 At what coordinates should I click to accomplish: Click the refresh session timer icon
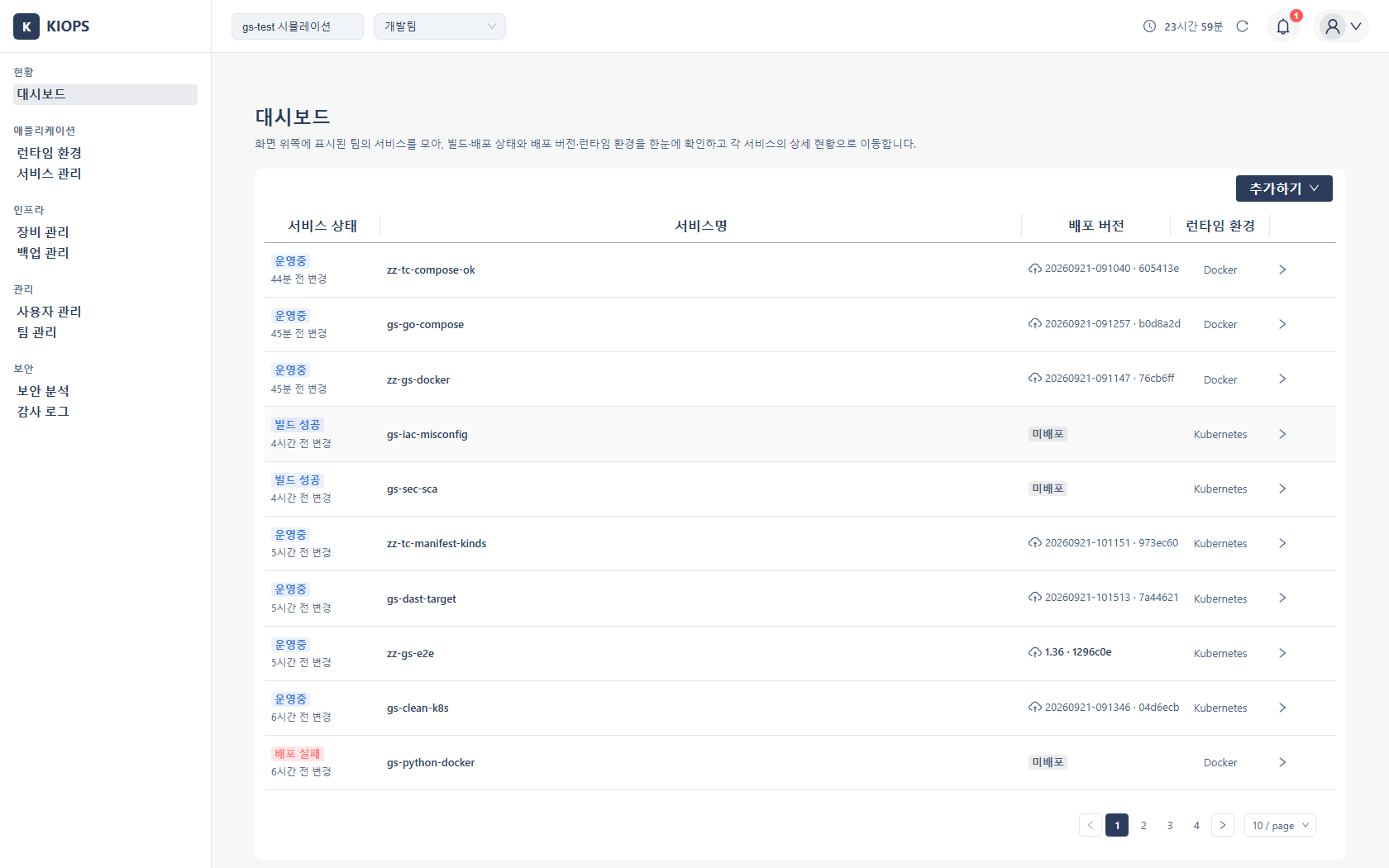pos(1242,26)
